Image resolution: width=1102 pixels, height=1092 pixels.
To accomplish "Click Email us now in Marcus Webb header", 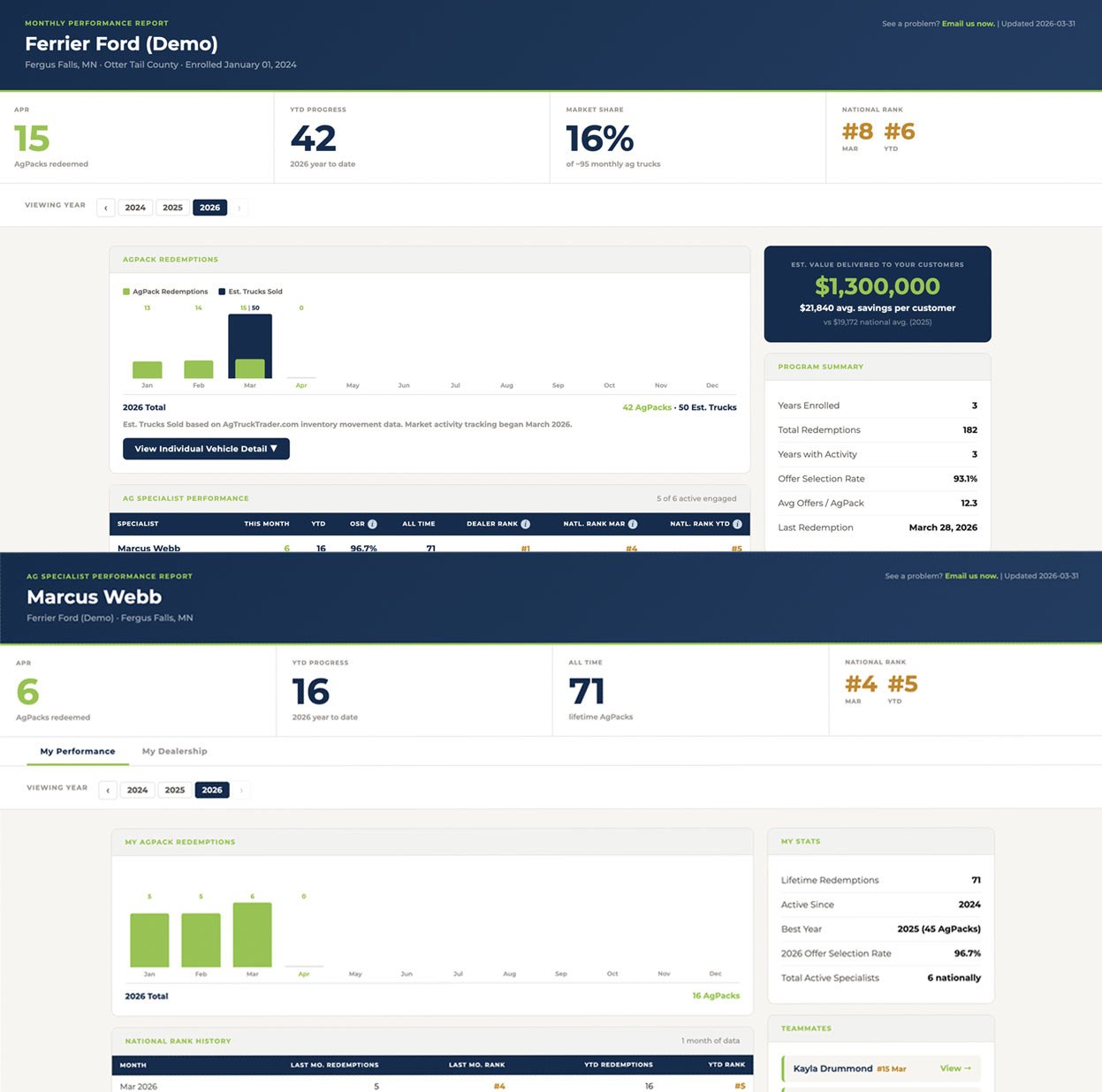I will click(971, 575).
